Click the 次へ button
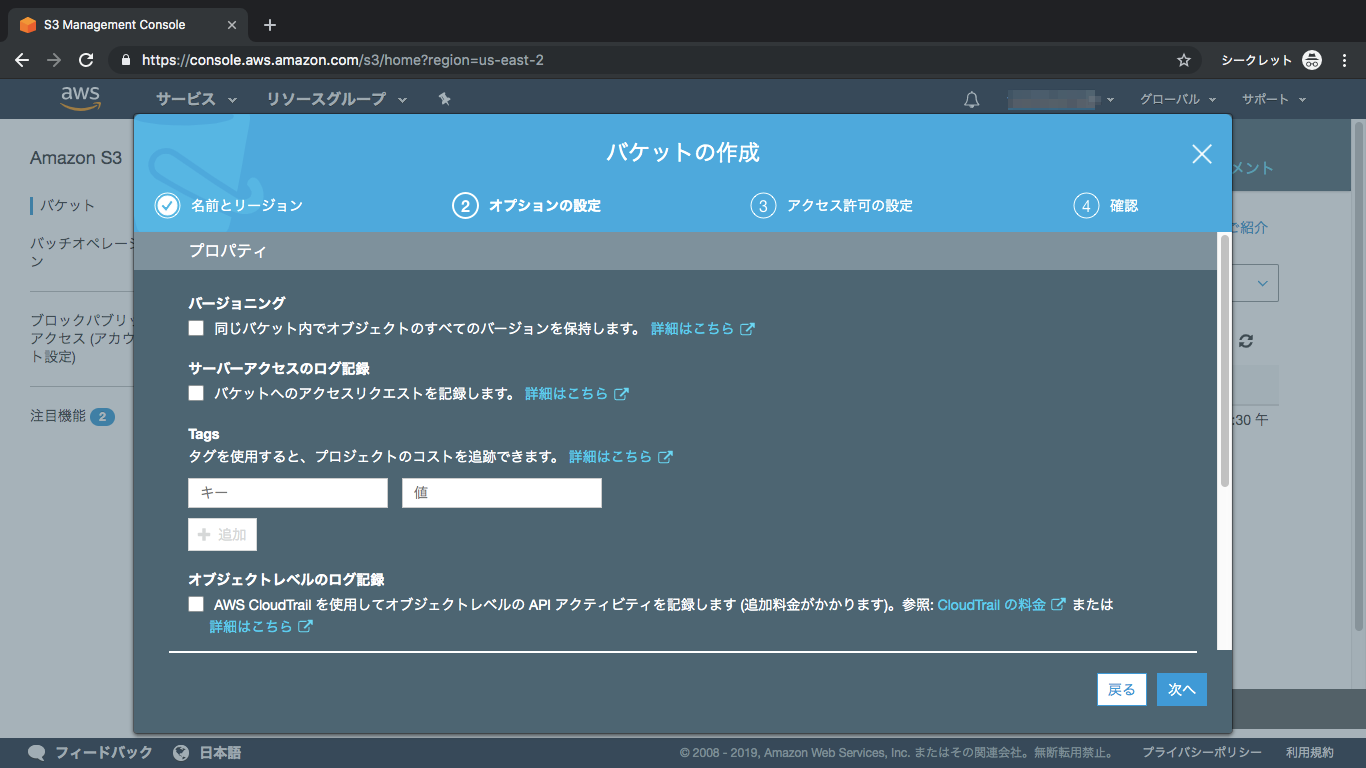 [1182, 689]
